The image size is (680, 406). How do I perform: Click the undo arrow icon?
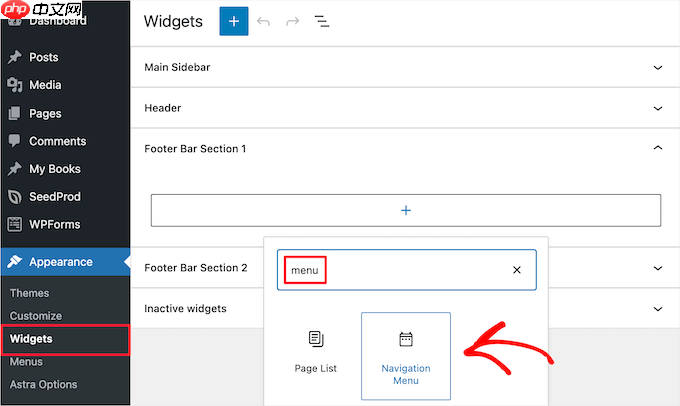coord(263,21)
